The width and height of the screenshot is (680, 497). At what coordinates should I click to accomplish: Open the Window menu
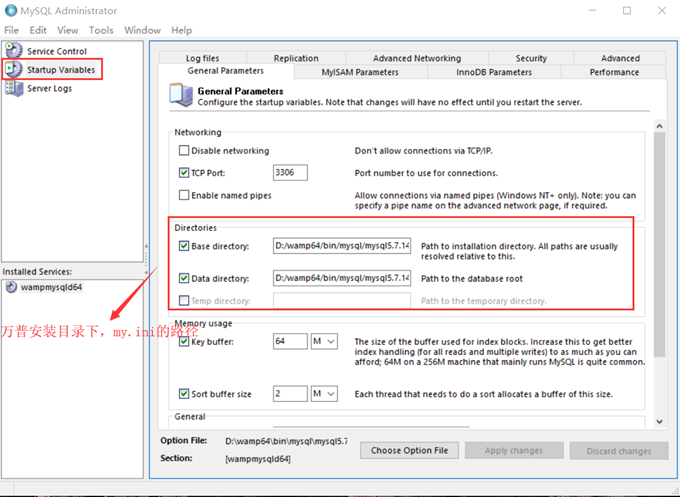point(142,30)
